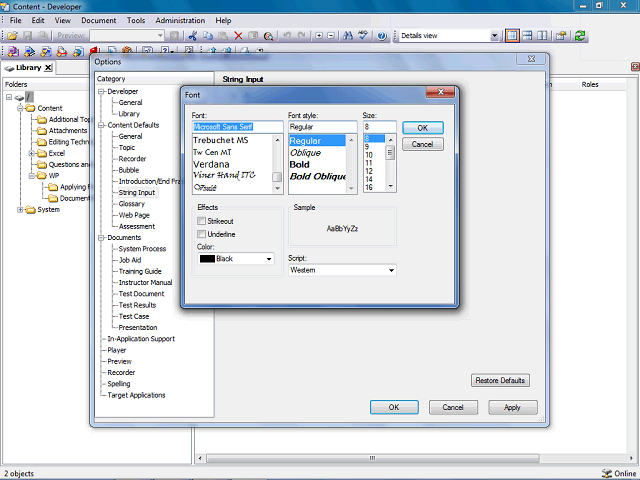Select Bold in the Font style list
The width and height of the screenshot is (640, 480).
coord(300,164)
